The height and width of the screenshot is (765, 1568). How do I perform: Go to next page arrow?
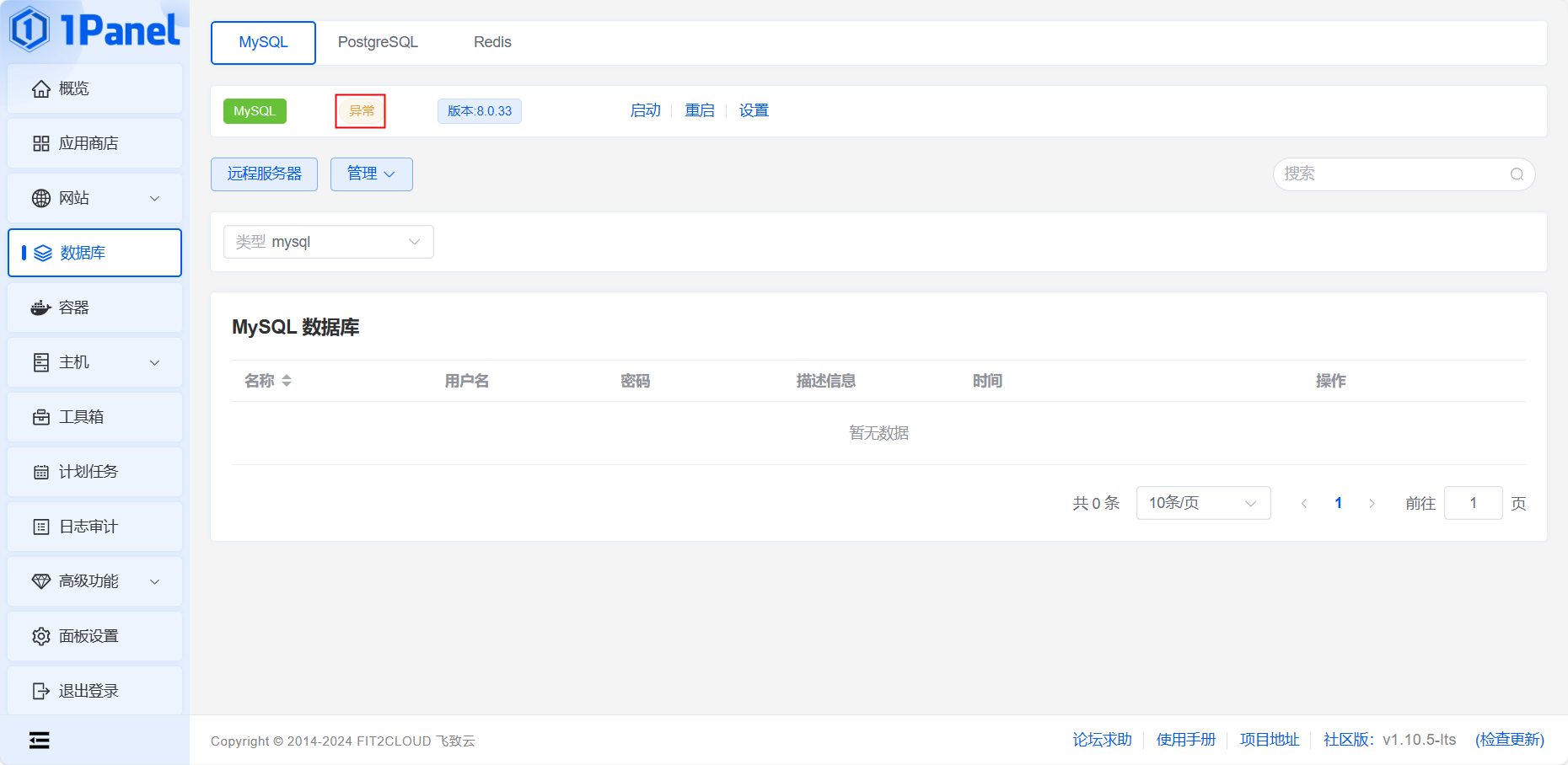[1372, 503]
